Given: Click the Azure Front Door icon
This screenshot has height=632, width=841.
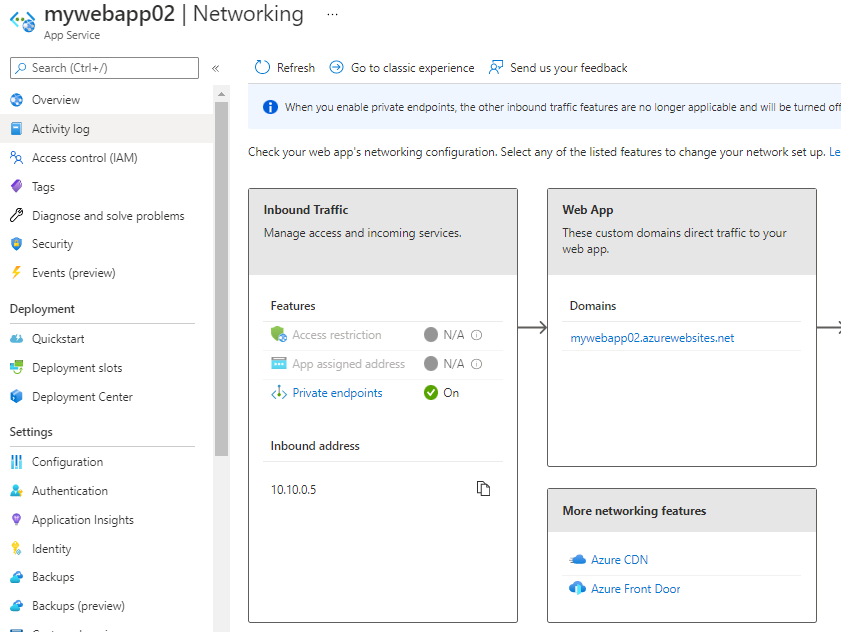Looking at the screenshot, I should pos(577,589).
